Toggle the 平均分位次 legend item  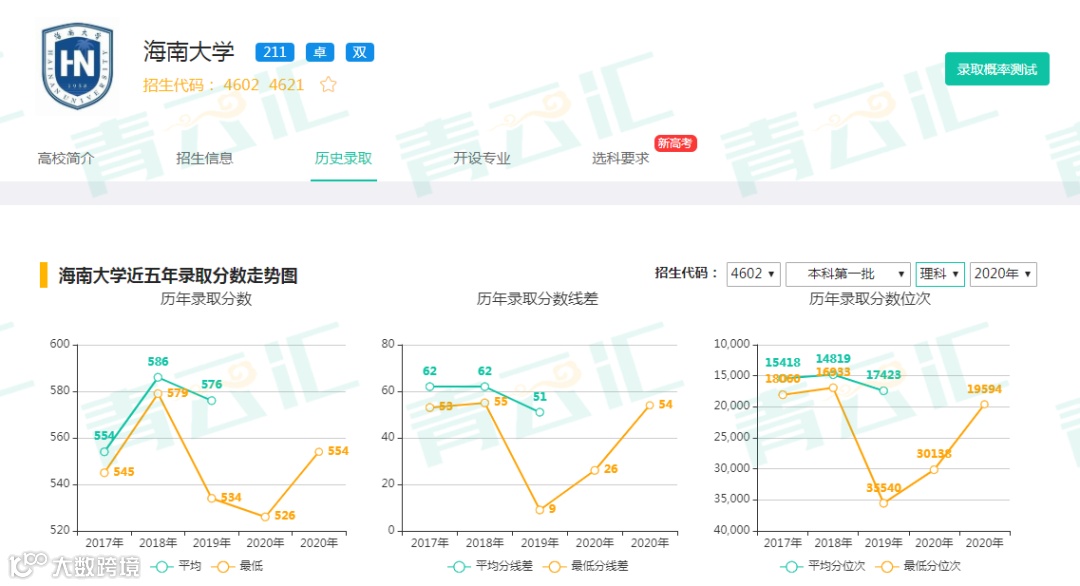click(823, 566)
